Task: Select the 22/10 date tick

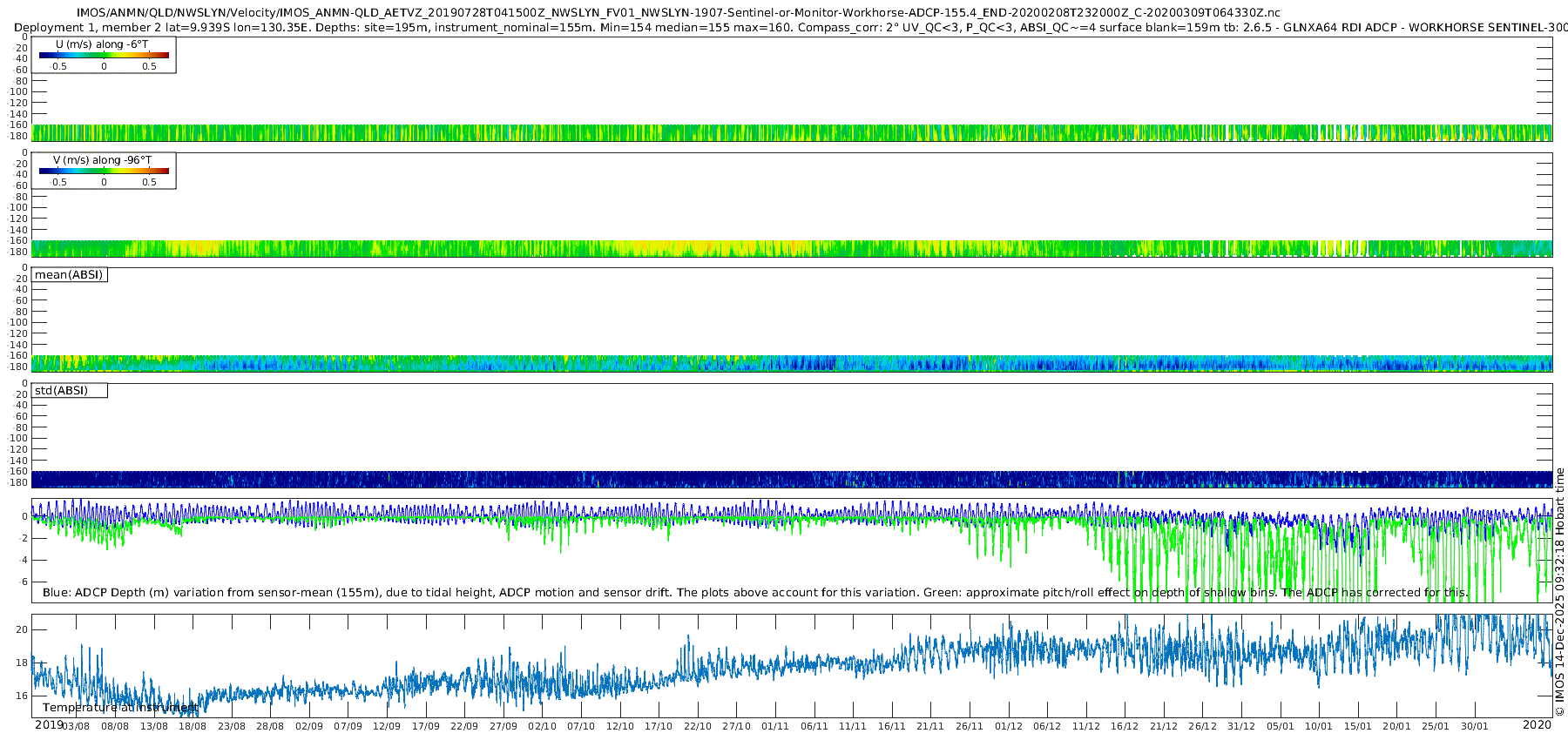Action: coord(697,726)
